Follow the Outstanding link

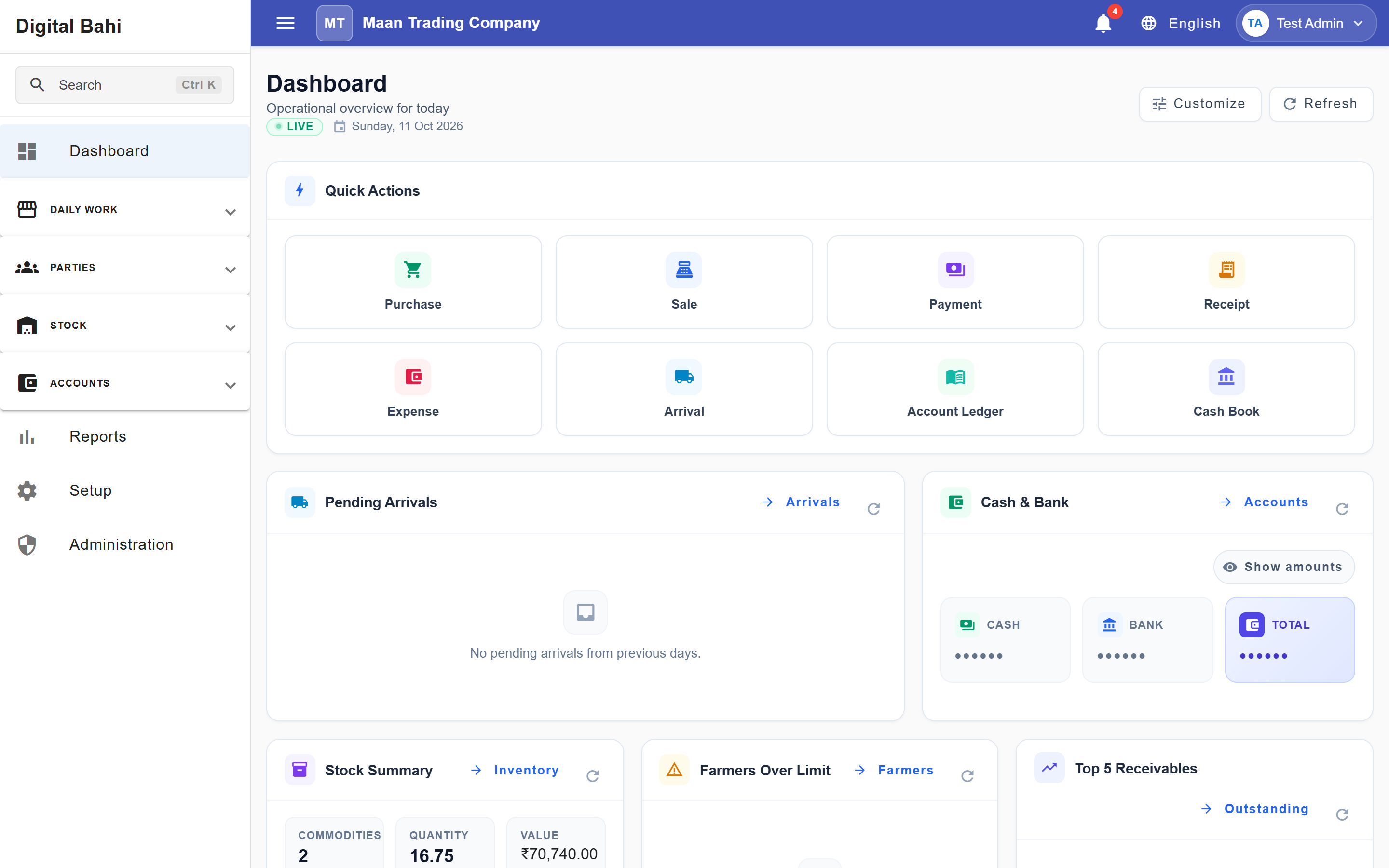click(x=1255, y=808)
